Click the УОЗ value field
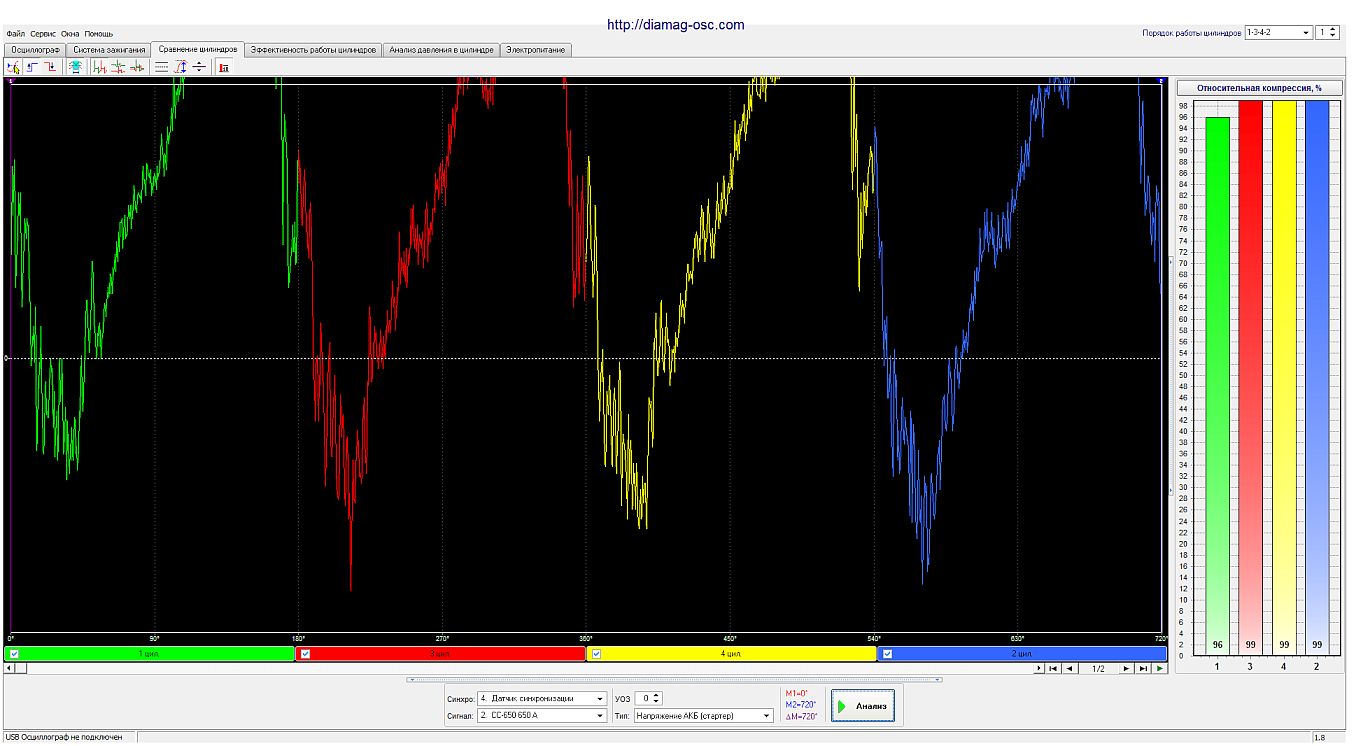The height and width of the screenshot is (746, 1355). point(644,698)
